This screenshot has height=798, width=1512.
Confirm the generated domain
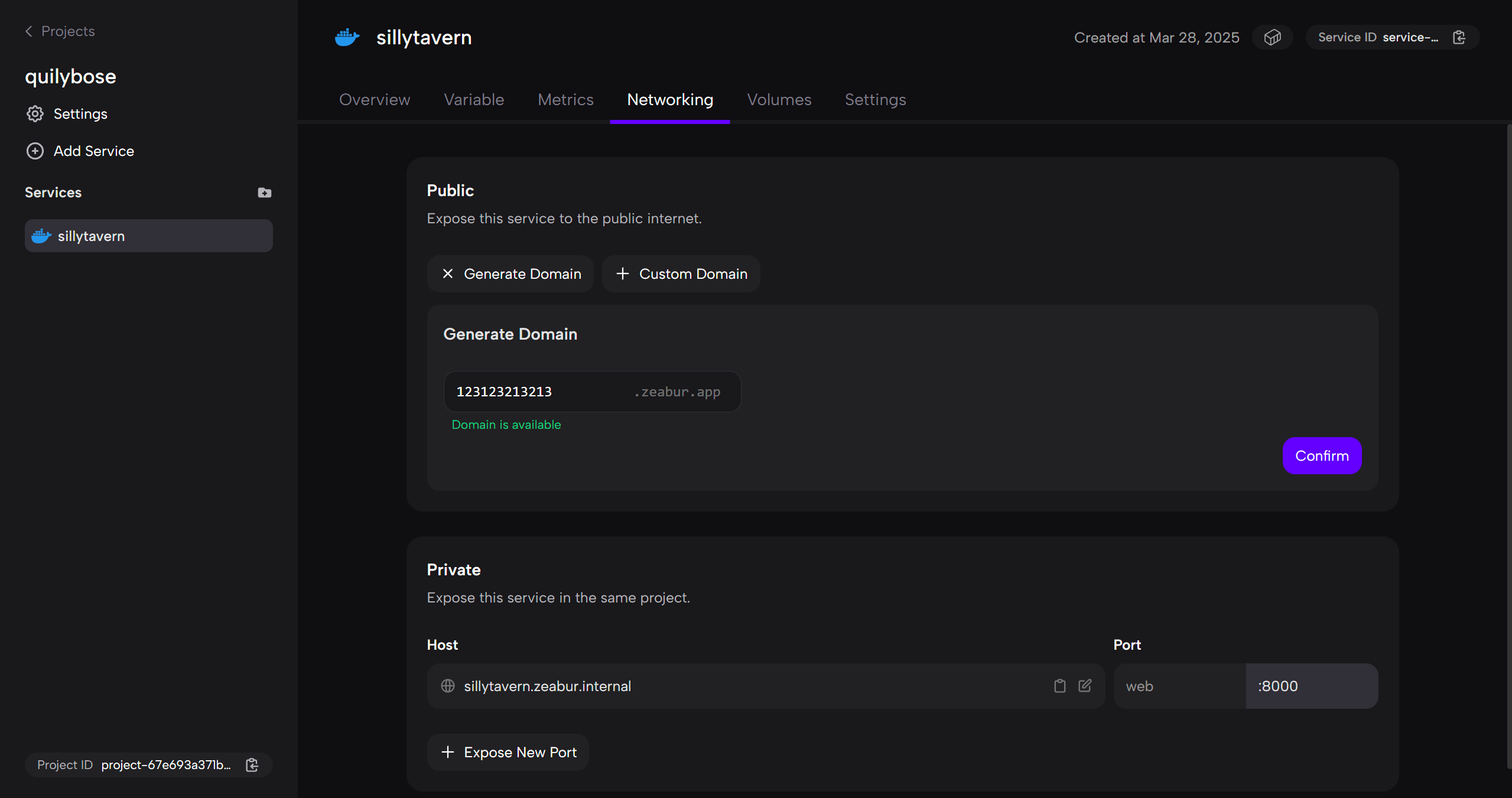(1322, 455)
